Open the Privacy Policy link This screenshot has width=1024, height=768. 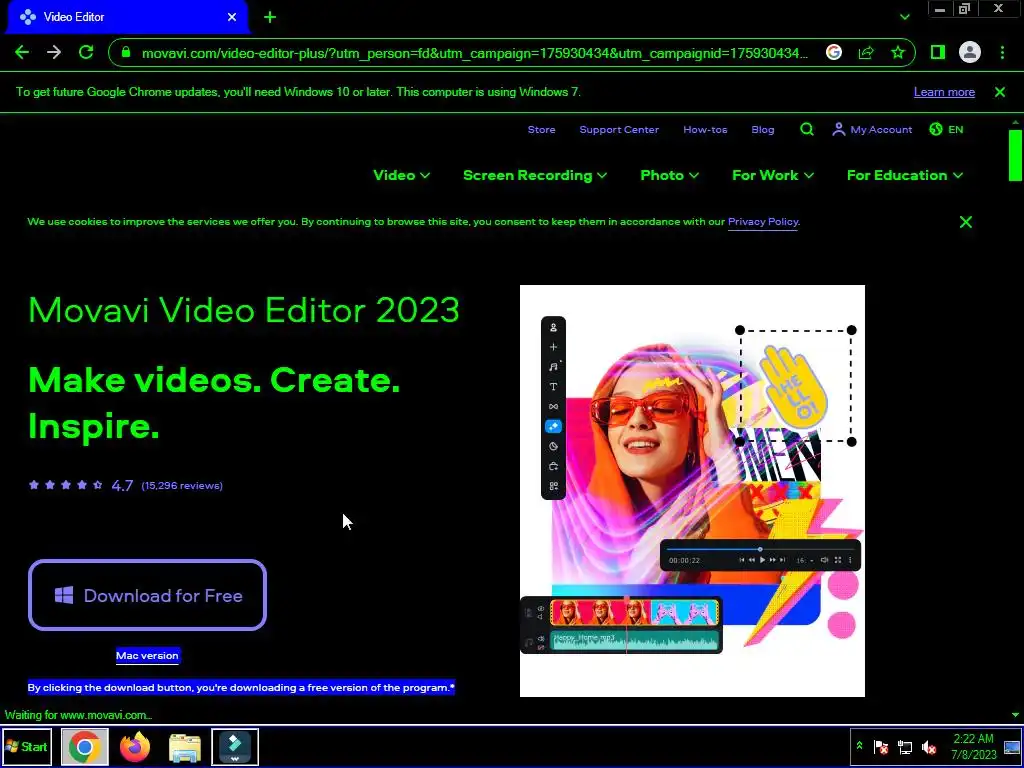click(763, 221)
